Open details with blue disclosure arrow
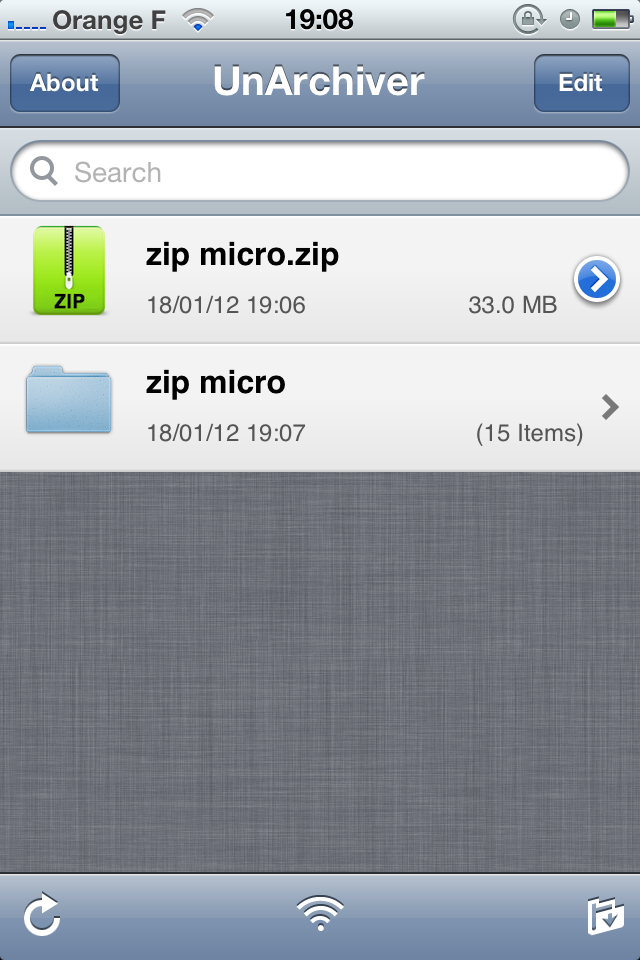The width and height of the screenshot is (640, 960). tap(597, 279)
